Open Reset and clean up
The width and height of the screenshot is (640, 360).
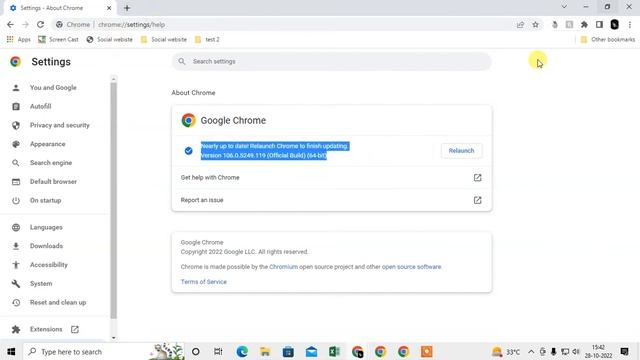tap(58, 302)
